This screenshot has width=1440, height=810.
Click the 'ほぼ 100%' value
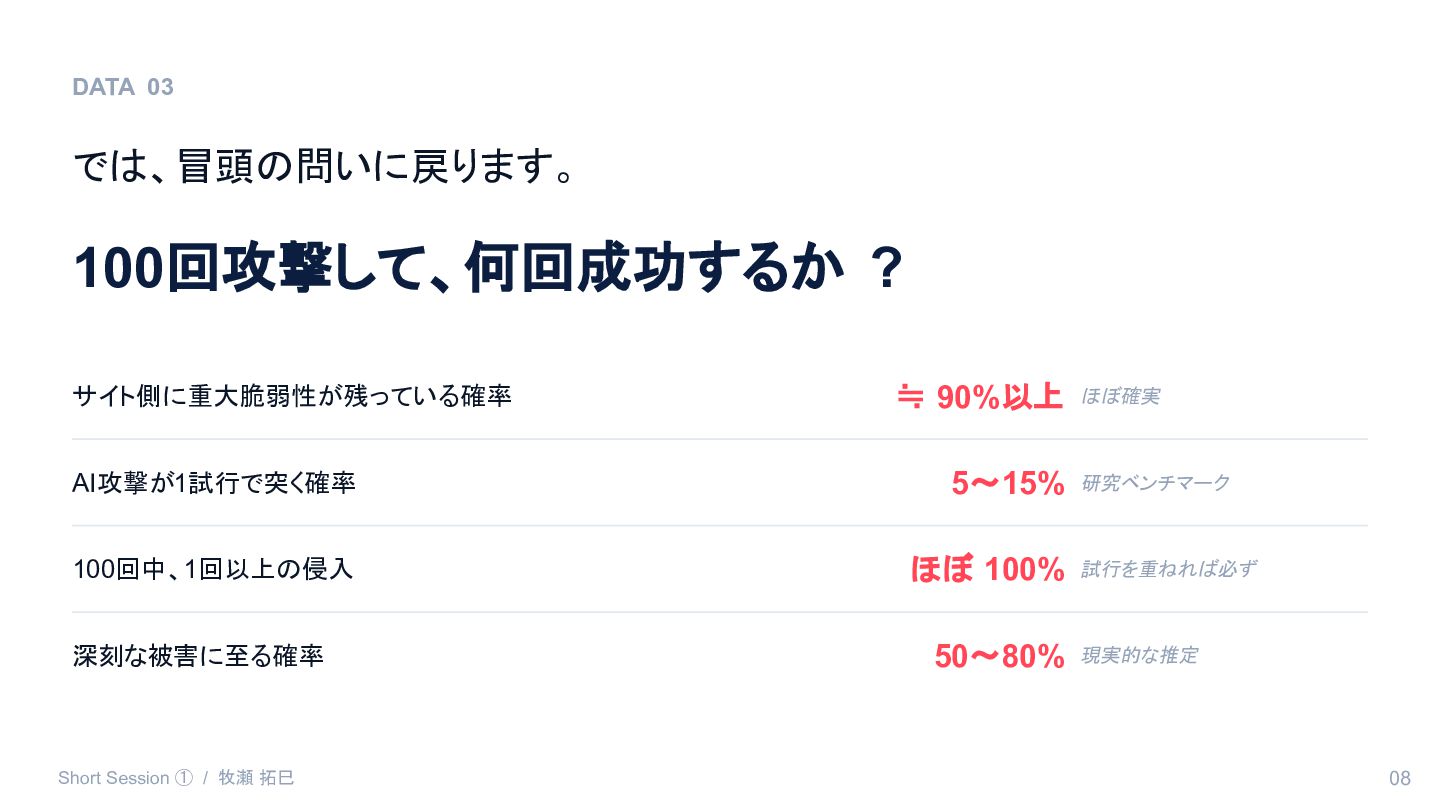coord(987,570)
